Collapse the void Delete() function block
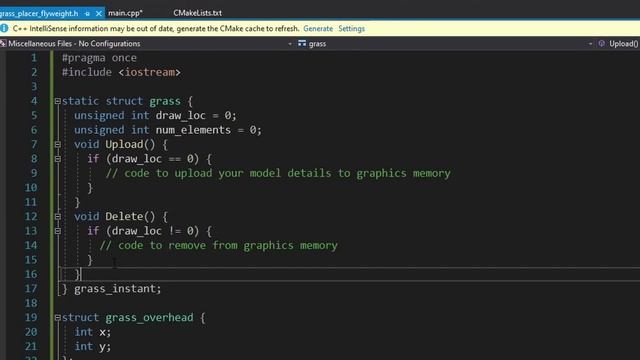 [58, 216]
